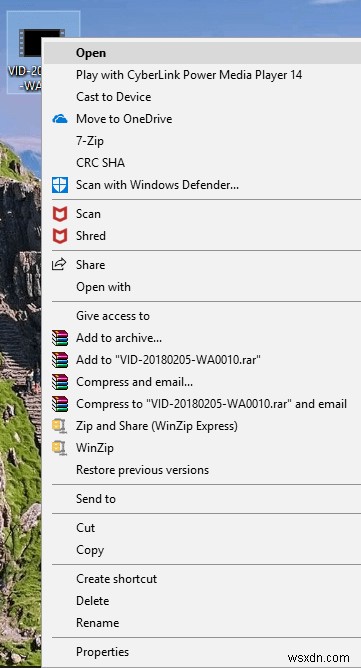Choose Cut from the menu
The width and height of the screenshot is (361, 668).
202,527
